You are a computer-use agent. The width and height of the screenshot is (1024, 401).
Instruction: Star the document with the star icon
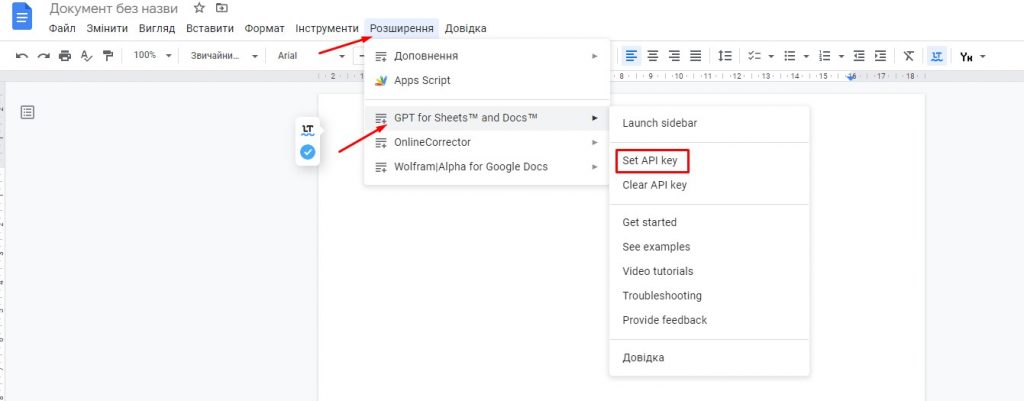point(199,8)
